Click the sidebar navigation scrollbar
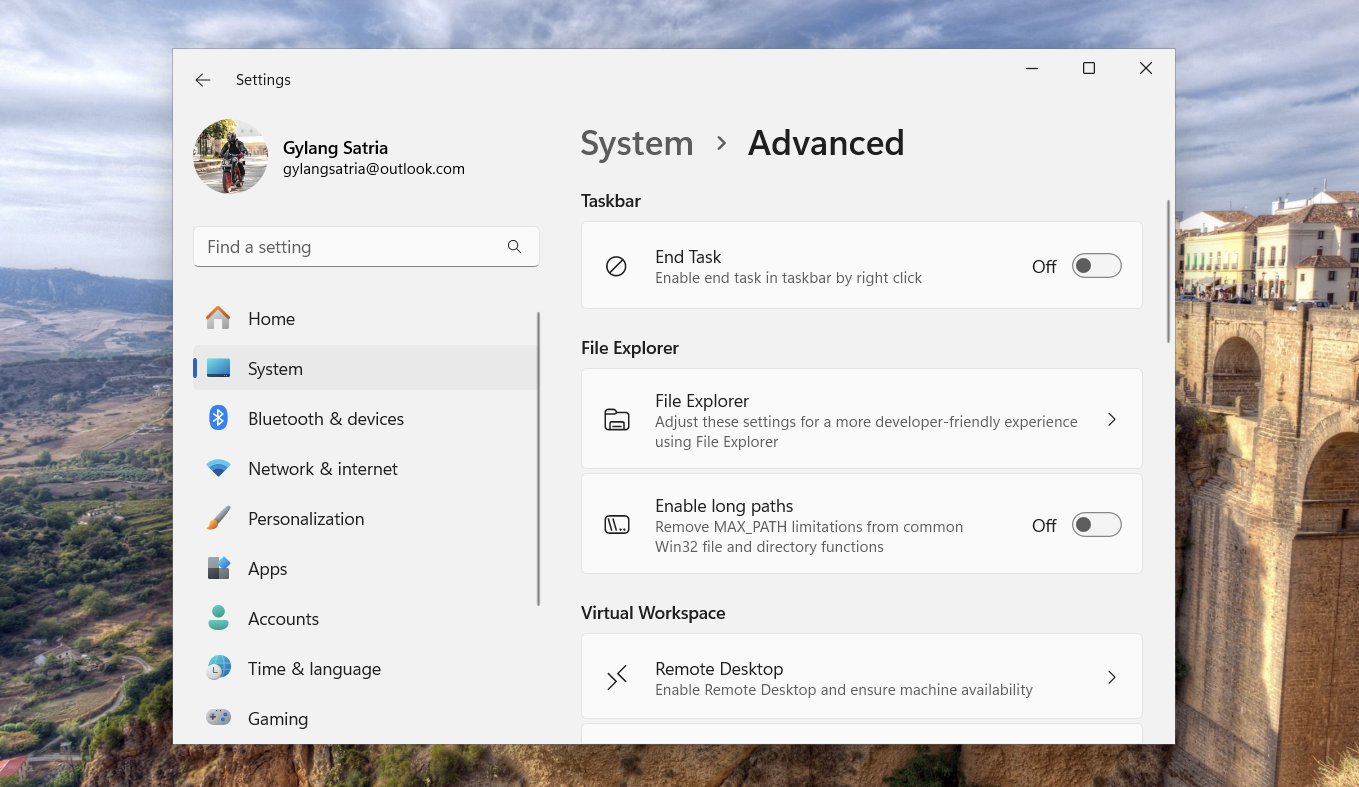This screenshot has height=787, width=1359. coord(539,459)
